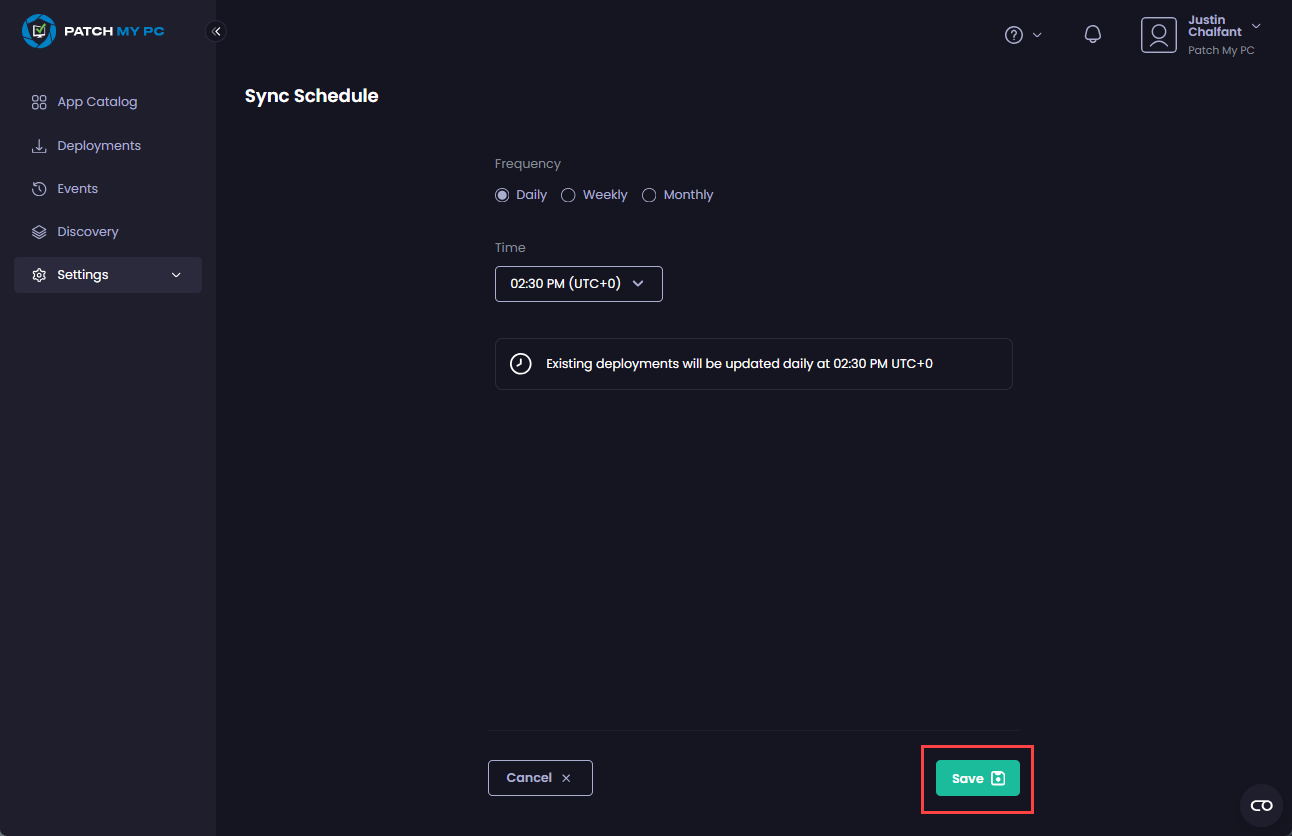This screenshot has height=836, width=1292.
Task: Collapse the Settings menu chevron
Action: coord(176,274)
